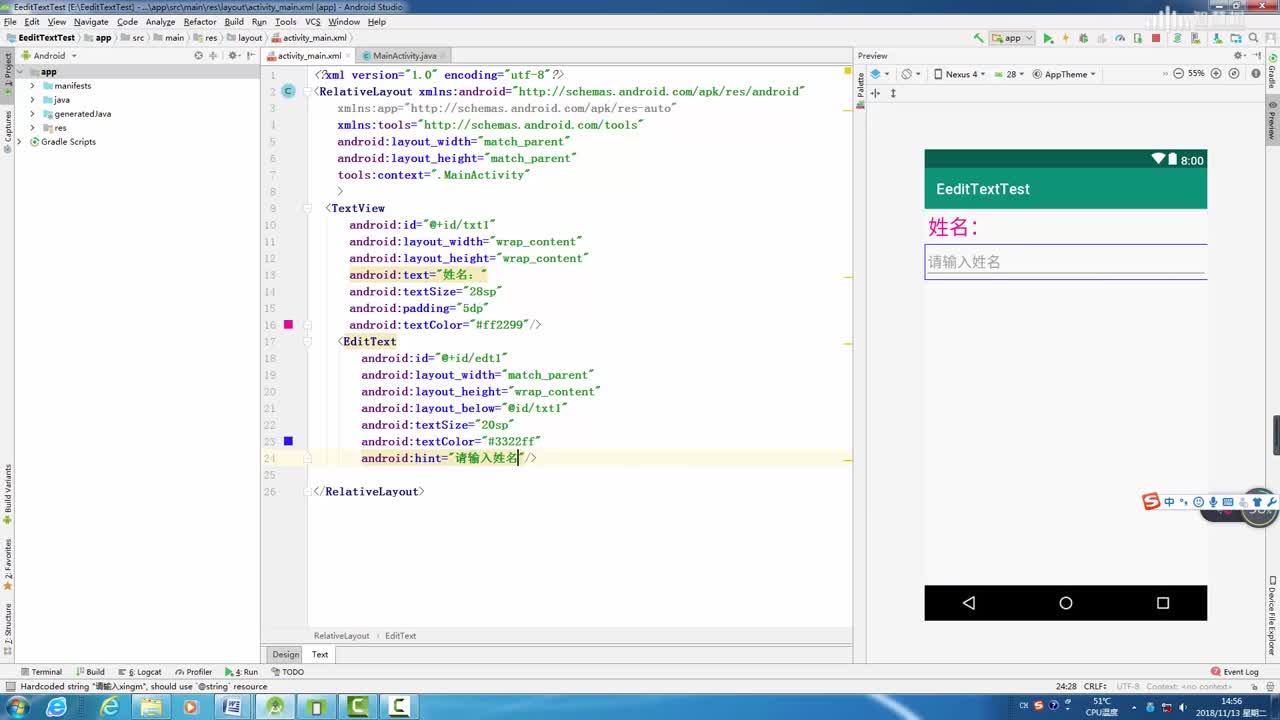1280x720 pixels.
Task: Toggle preview pan horizontal arrows icon
Action: point(875,93)
